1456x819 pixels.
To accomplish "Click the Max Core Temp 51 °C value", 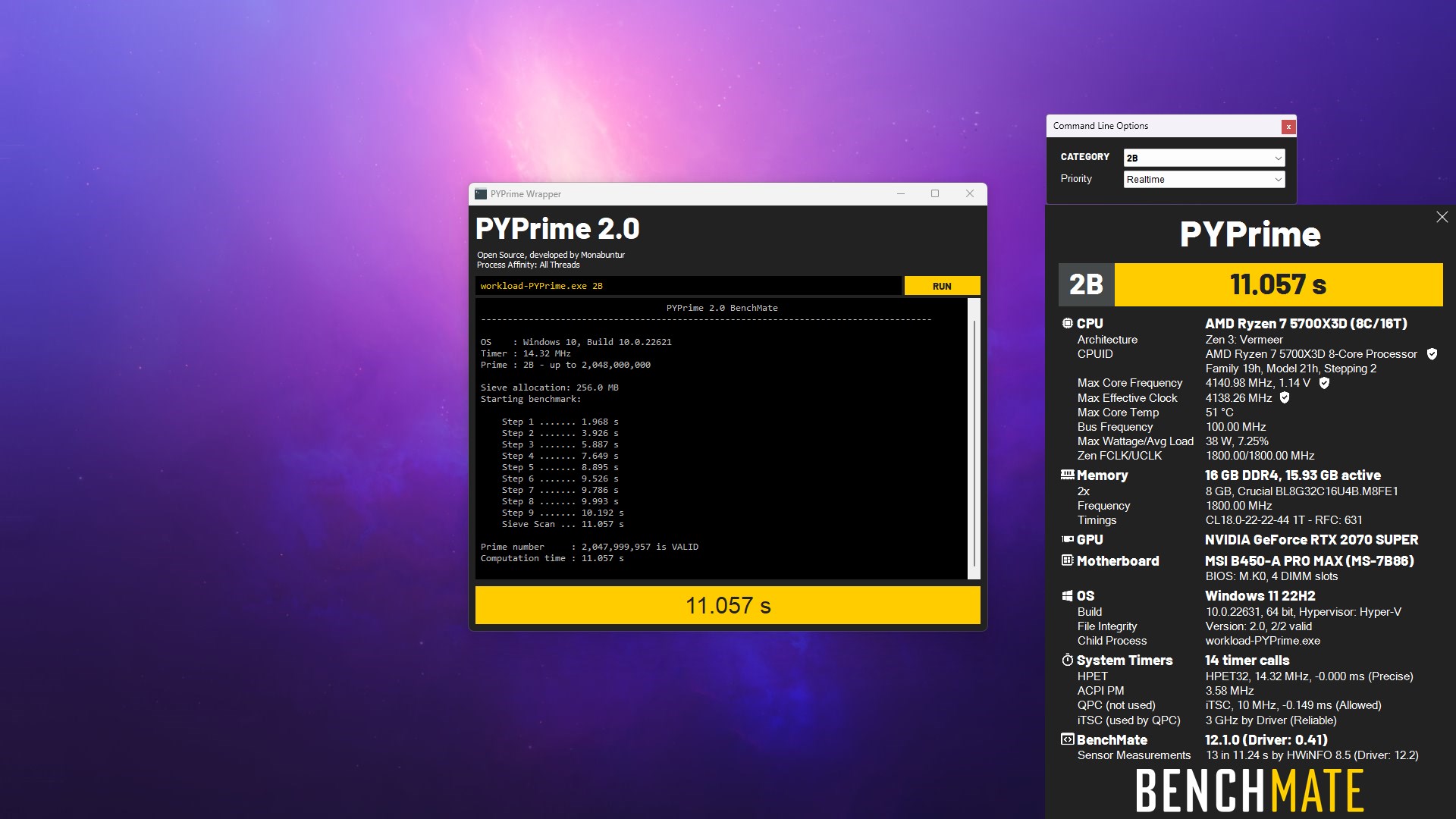I will point(1219,413).
